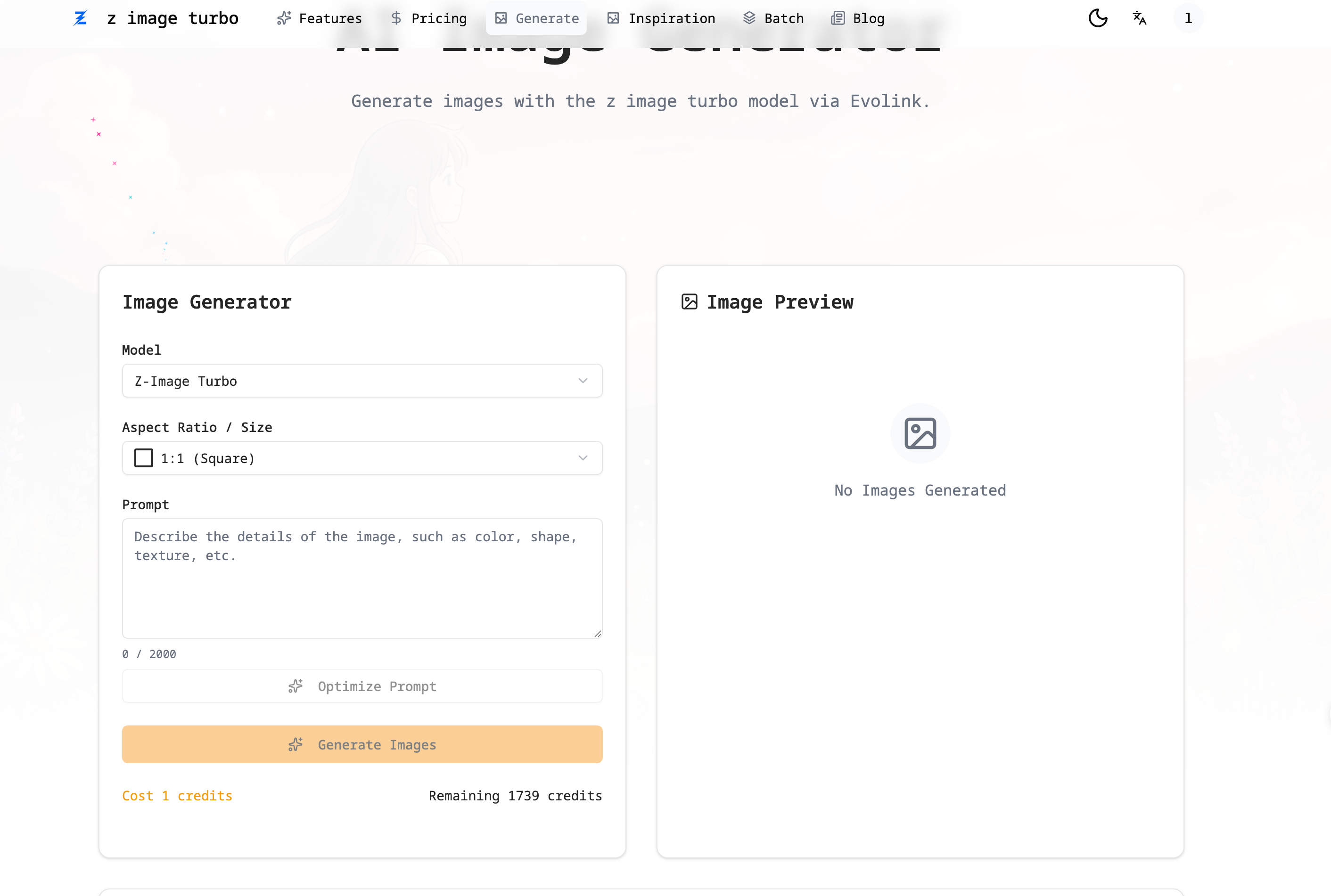The image size is (1331, 896).
Task: Go to the Pricing page
Action: point(429,18)
